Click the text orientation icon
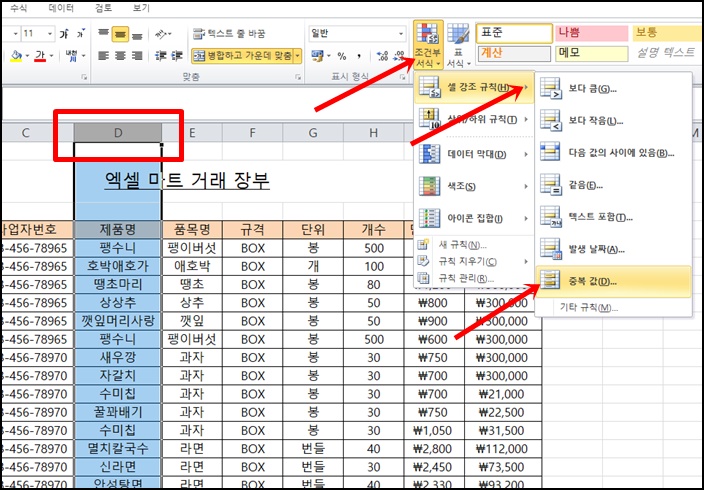This screenshot has height=490, width=704. 163,34
